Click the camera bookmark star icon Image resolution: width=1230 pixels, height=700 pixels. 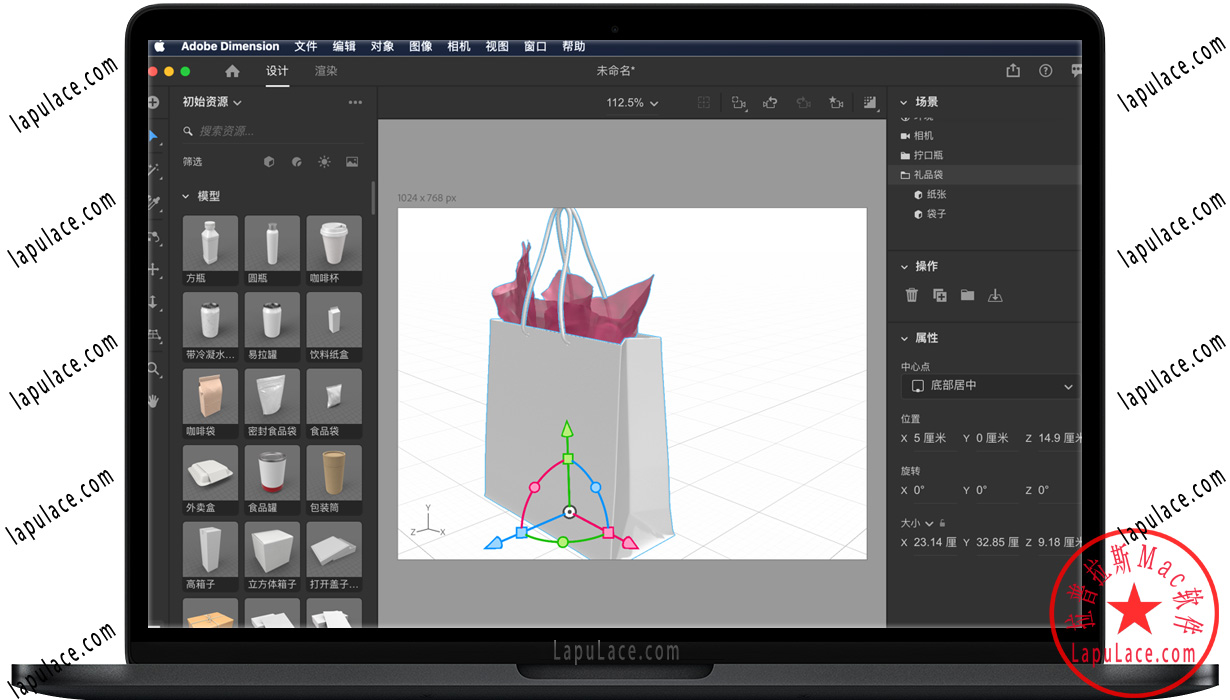click(836, 102)
